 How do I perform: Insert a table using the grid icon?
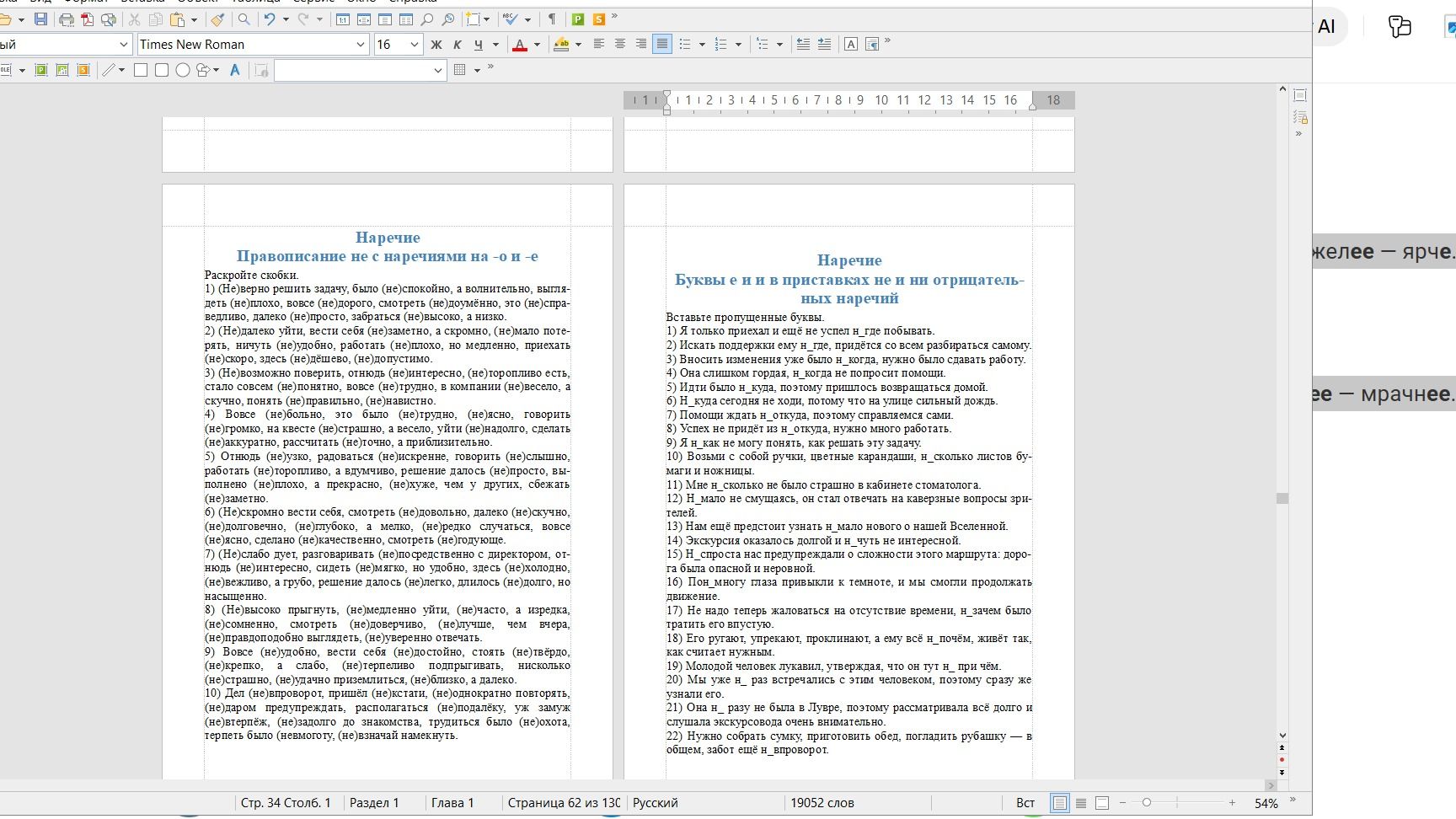(460, 70)
